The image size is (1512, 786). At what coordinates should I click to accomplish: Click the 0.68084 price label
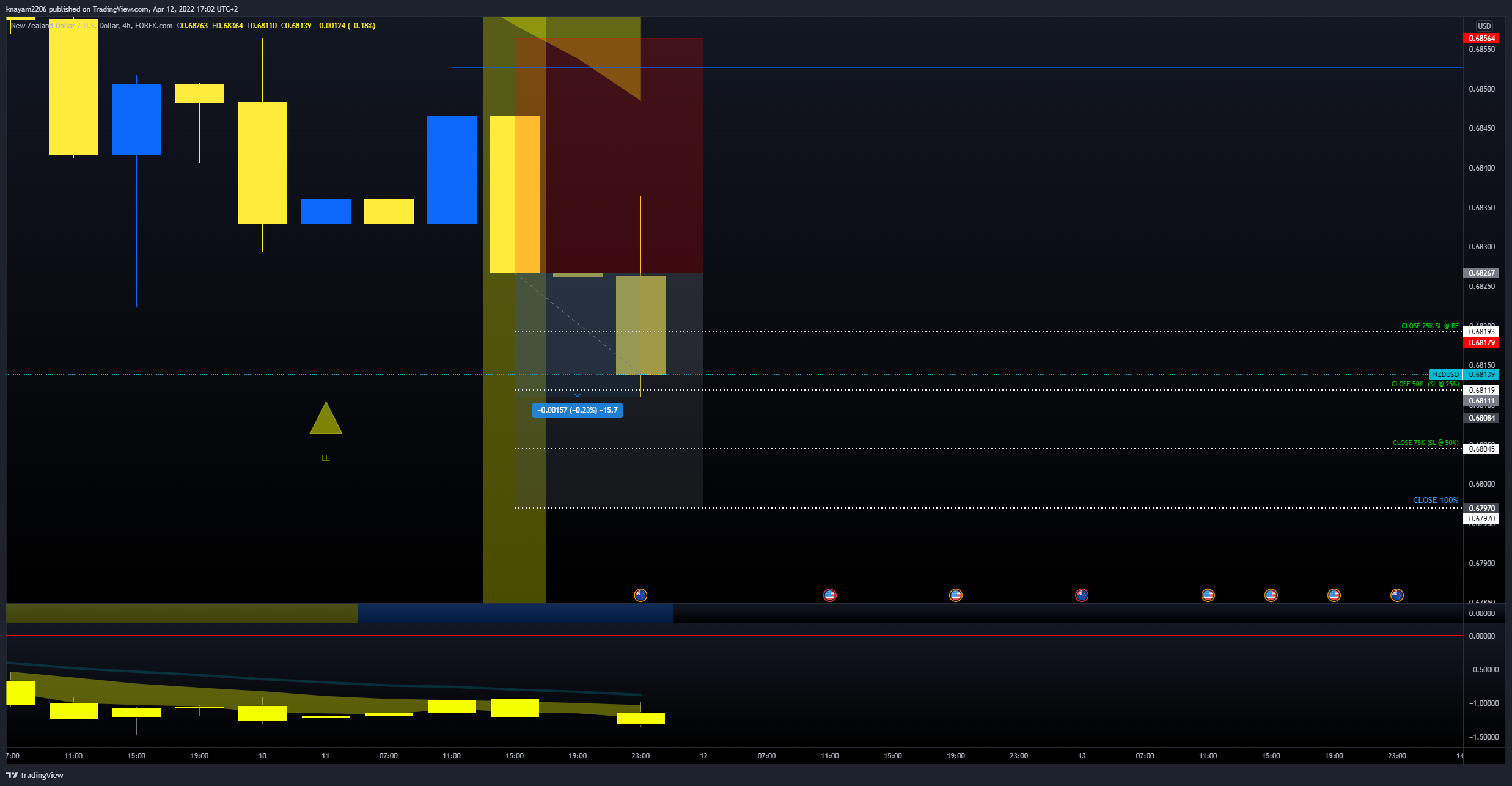coord(1481,417)
